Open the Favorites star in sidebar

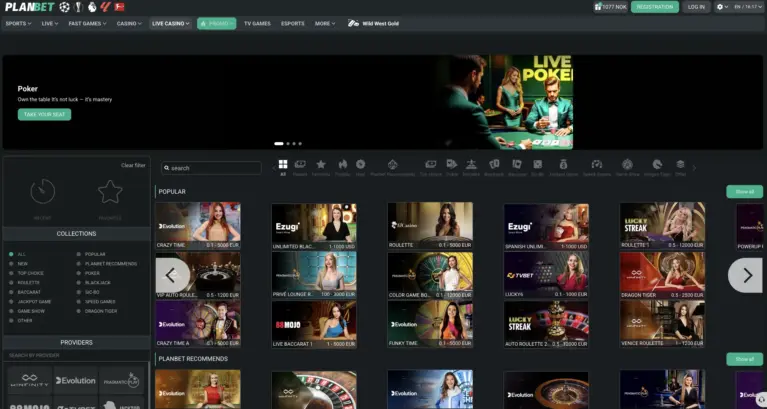pos(110,191)
